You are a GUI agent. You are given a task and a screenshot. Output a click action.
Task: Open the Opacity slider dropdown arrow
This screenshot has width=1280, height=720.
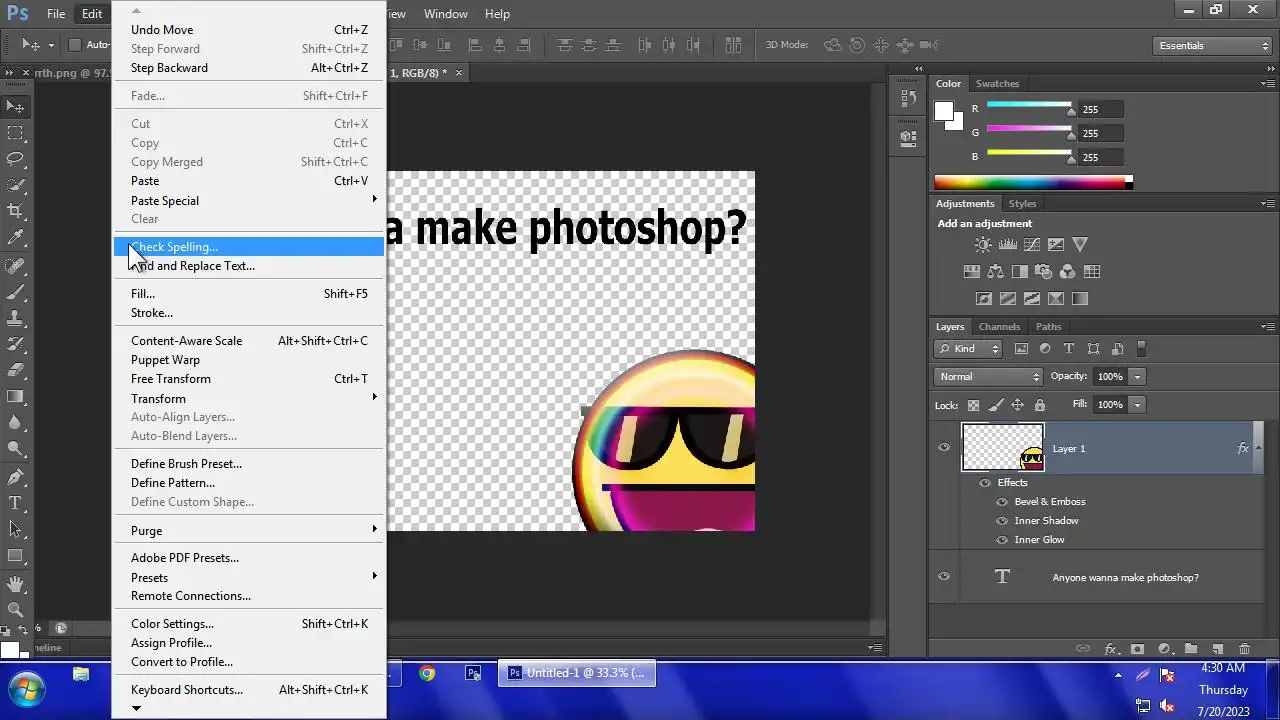1137,377
